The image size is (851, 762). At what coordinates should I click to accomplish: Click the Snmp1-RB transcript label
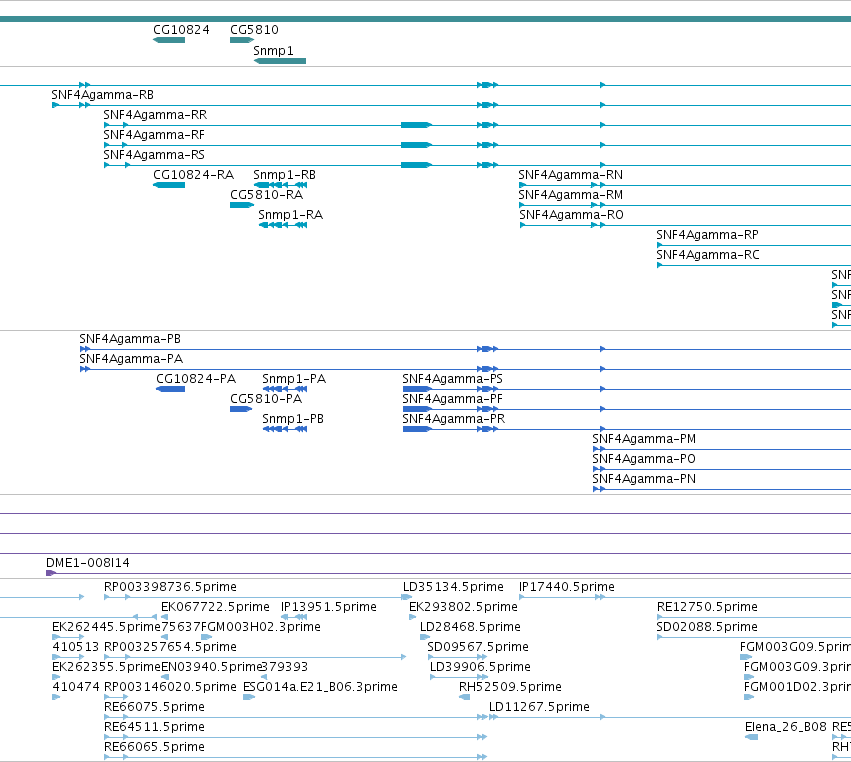click(284, 175)
